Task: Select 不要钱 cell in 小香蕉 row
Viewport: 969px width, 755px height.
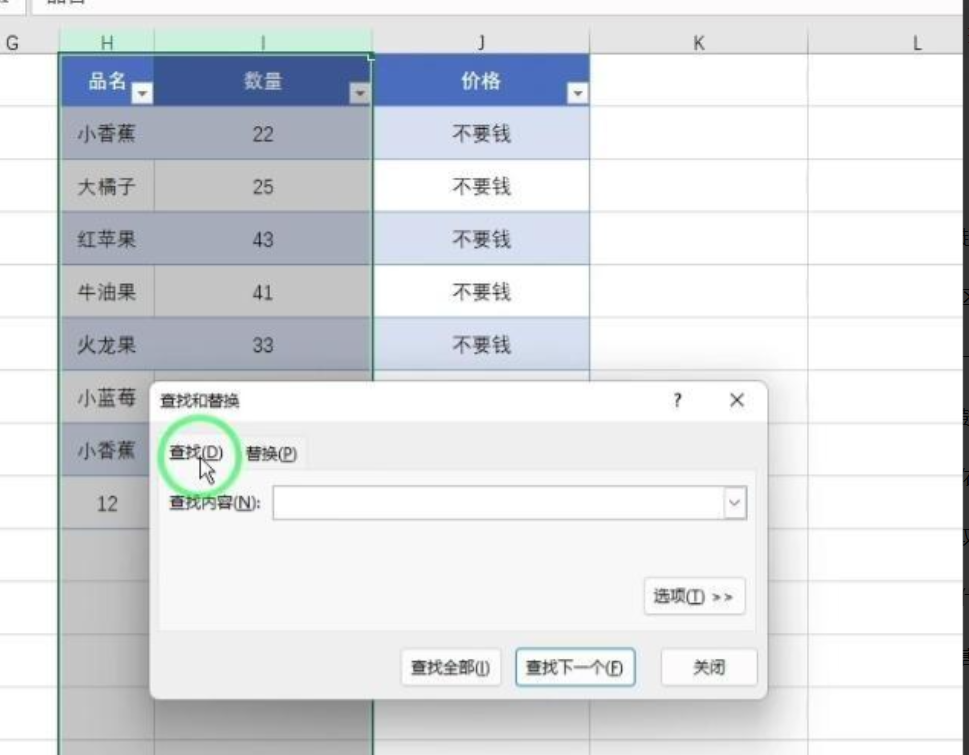Action: point(481,133)
